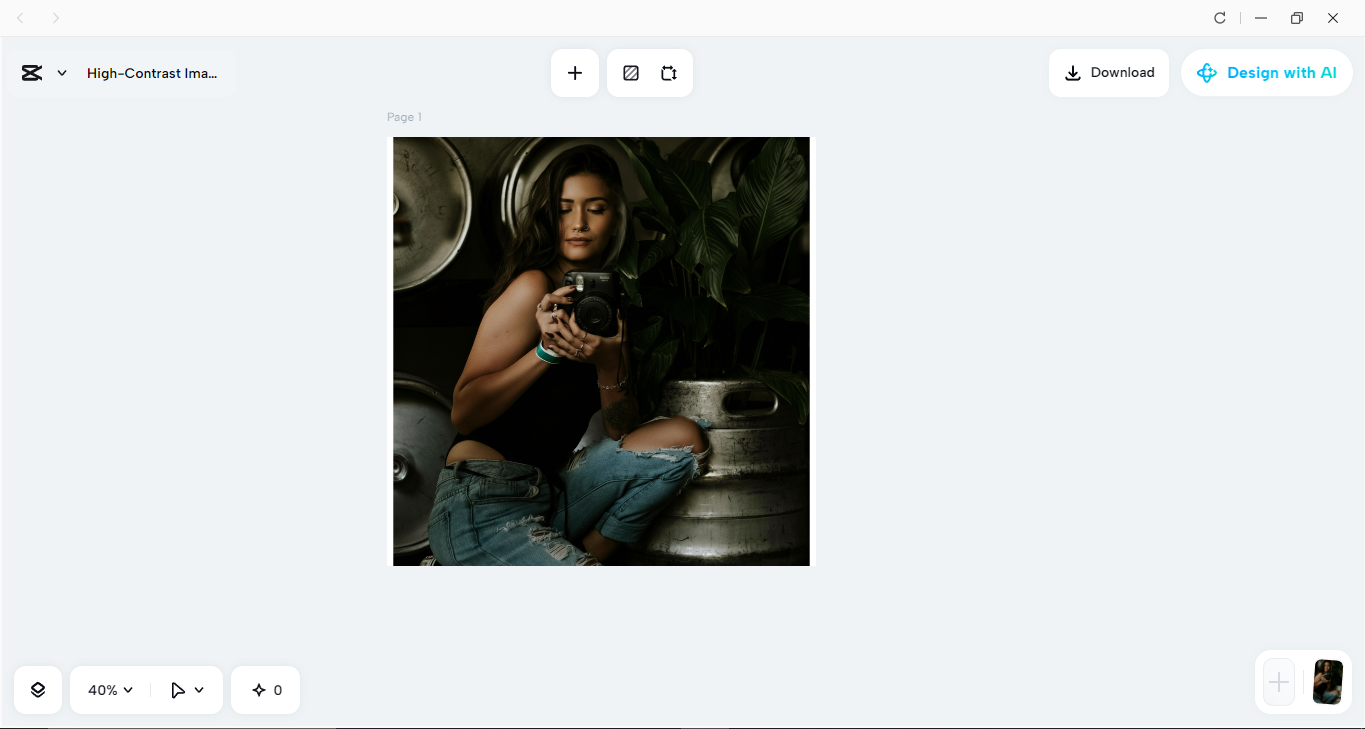
Task: Click the Download button
Action: coord(1109,73)
